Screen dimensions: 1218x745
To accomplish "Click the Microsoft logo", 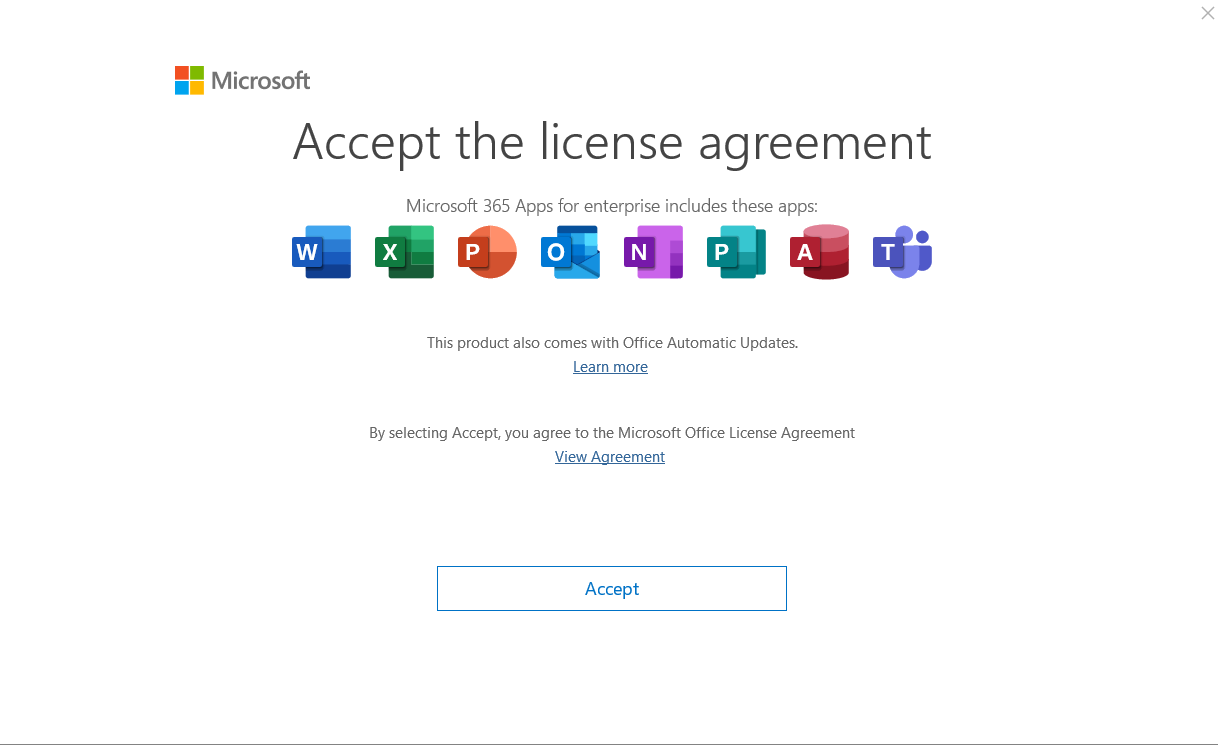I will pyautogui.click(x=243, y=81).
